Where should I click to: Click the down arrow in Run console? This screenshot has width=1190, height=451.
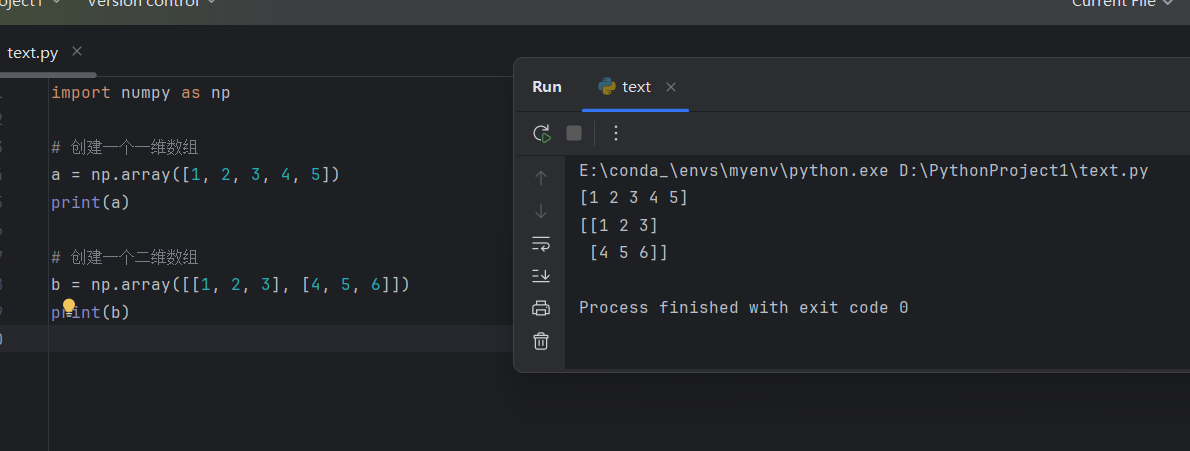click(541, 211)
